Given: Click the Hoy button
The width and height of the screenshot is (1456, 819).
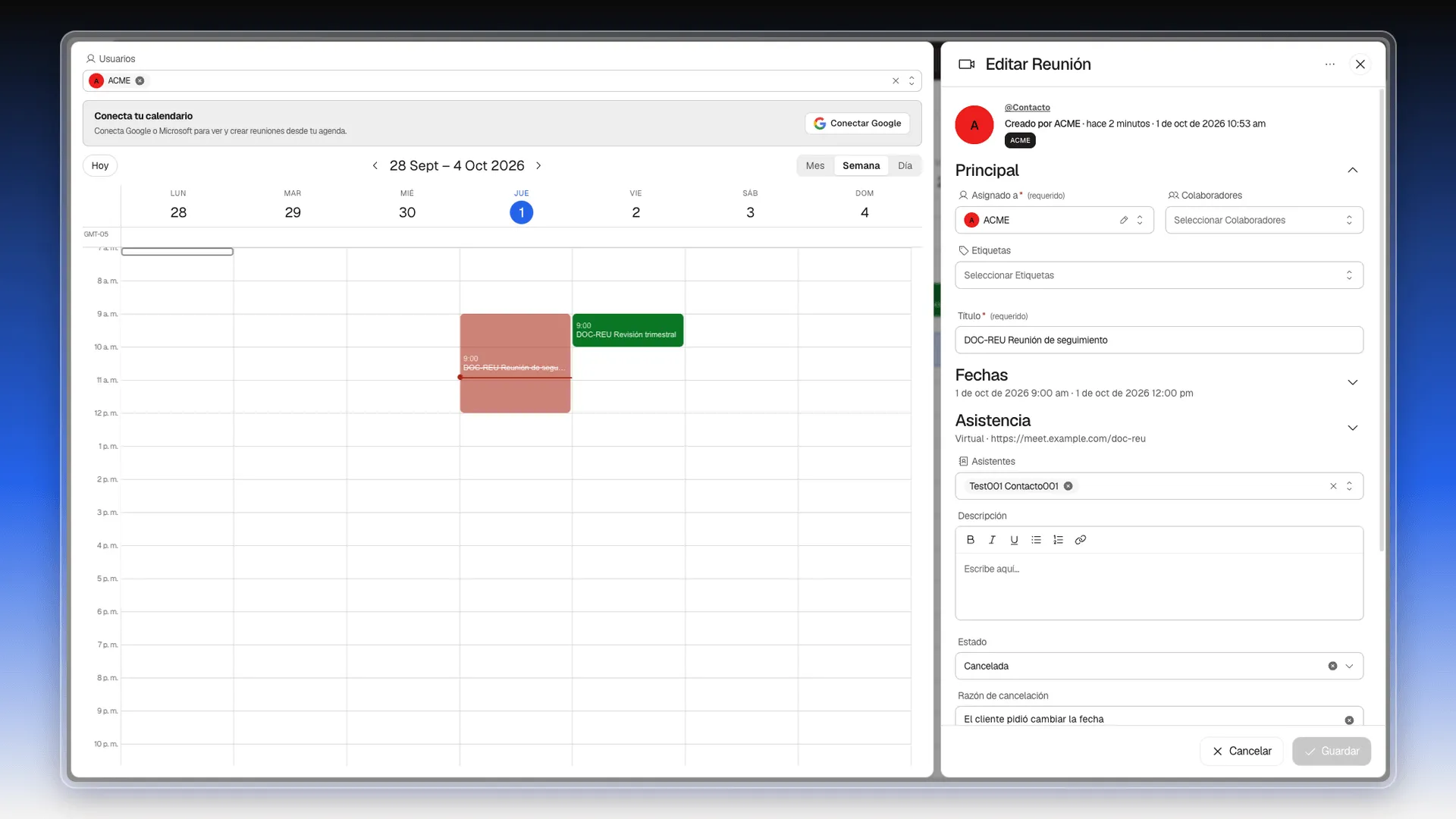Looking at the screenshot, I should [100, 165].
